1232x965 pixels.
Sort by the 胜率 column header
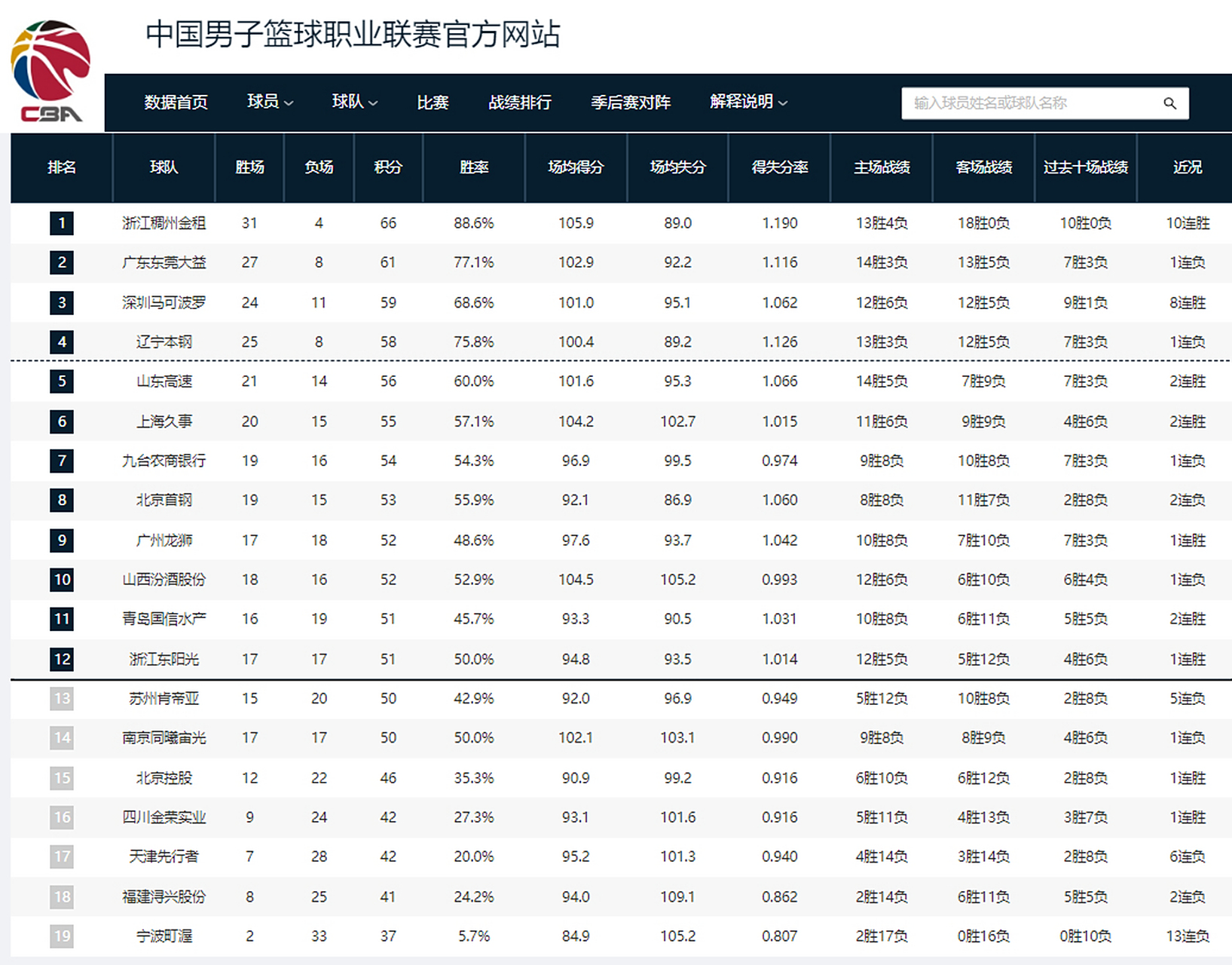[474, 167]
